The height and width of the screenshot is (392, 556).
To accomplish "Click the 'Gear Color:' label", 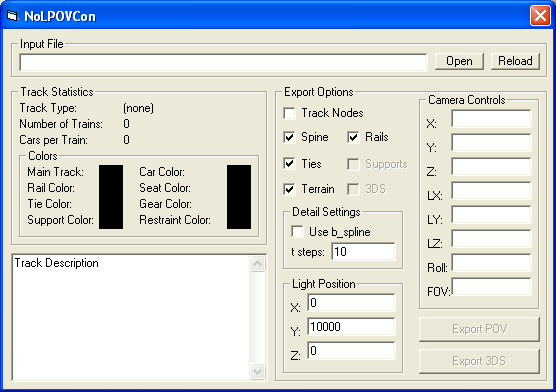I will 166,204.
